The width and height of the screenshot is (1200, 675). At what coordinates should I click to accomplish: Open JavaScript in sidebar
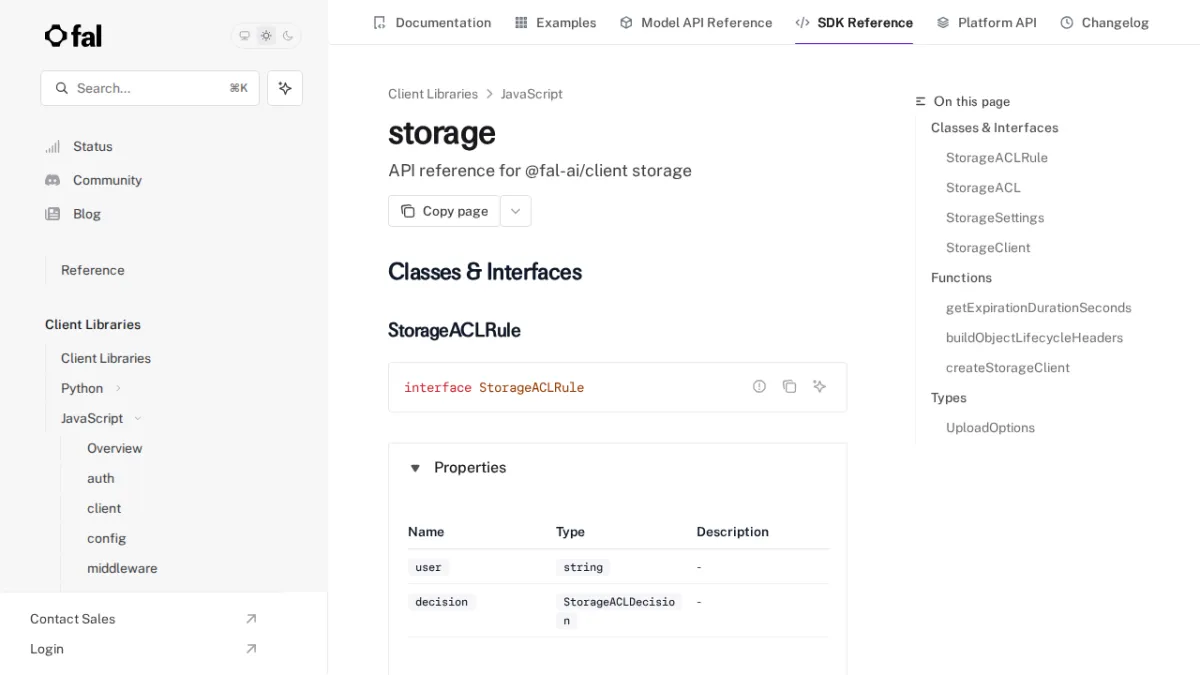pyautogui.click(x=92, y=418)
